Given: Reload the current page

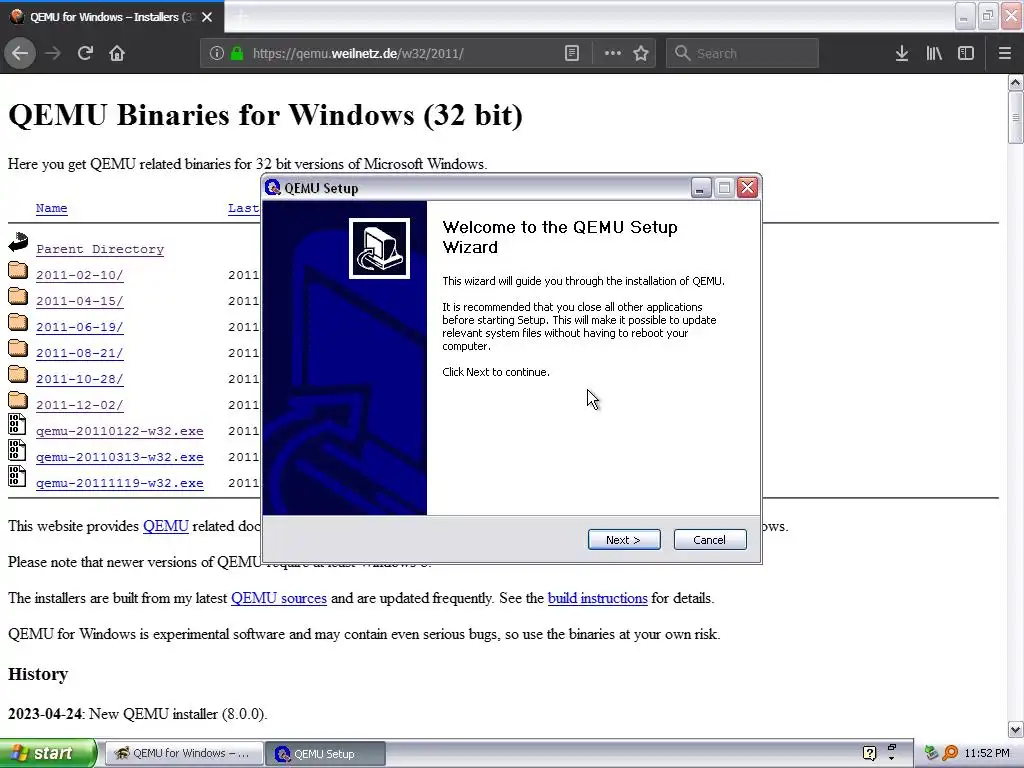Looking at the screenshot, I should coord(85,53).
